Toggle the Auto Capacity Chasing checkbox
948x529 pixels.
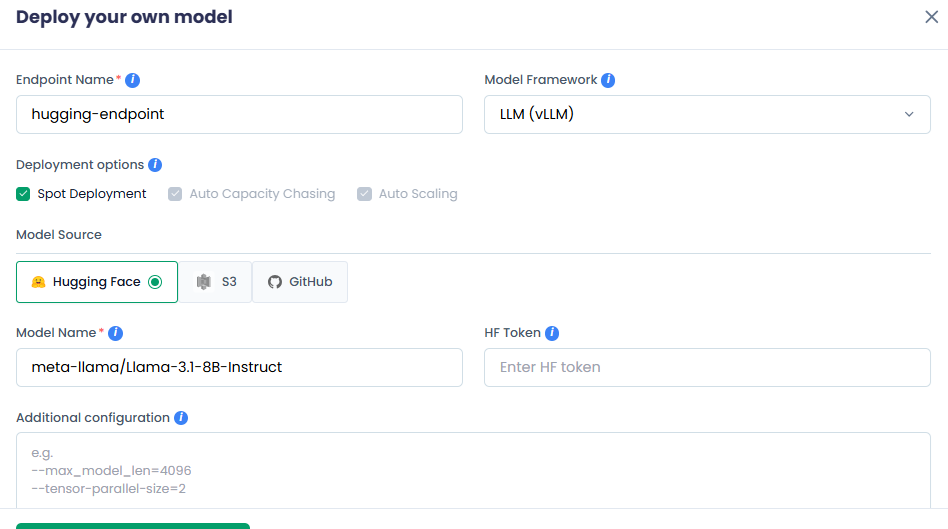[175, 194]
